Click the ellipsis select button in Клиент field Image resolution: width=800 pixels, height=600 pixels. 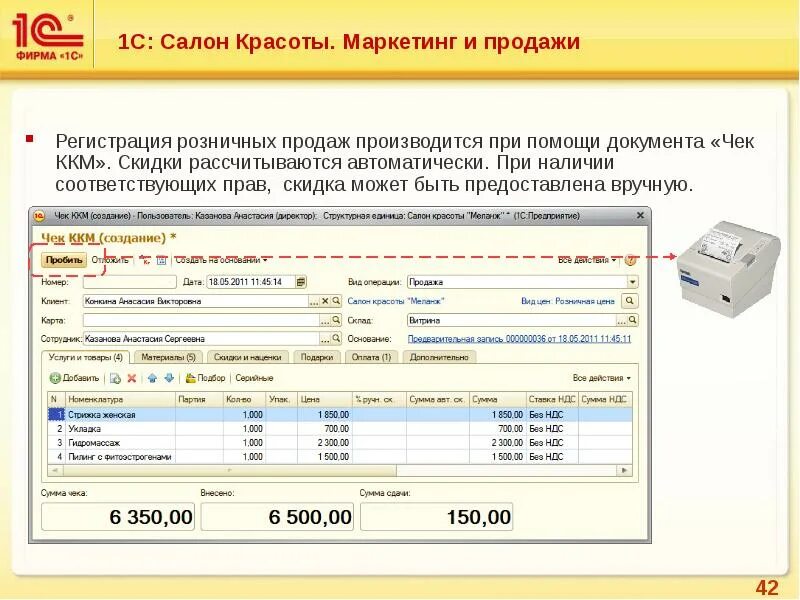click(314, 302)
